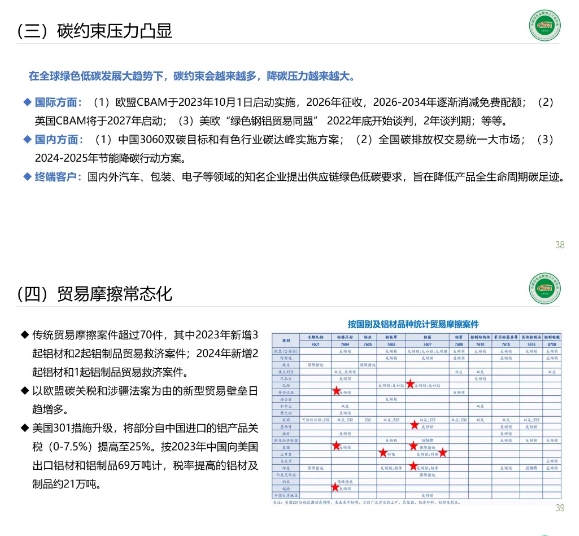Click the line 起铝材和1起铝制品贸易救济案件

(110, 372)
